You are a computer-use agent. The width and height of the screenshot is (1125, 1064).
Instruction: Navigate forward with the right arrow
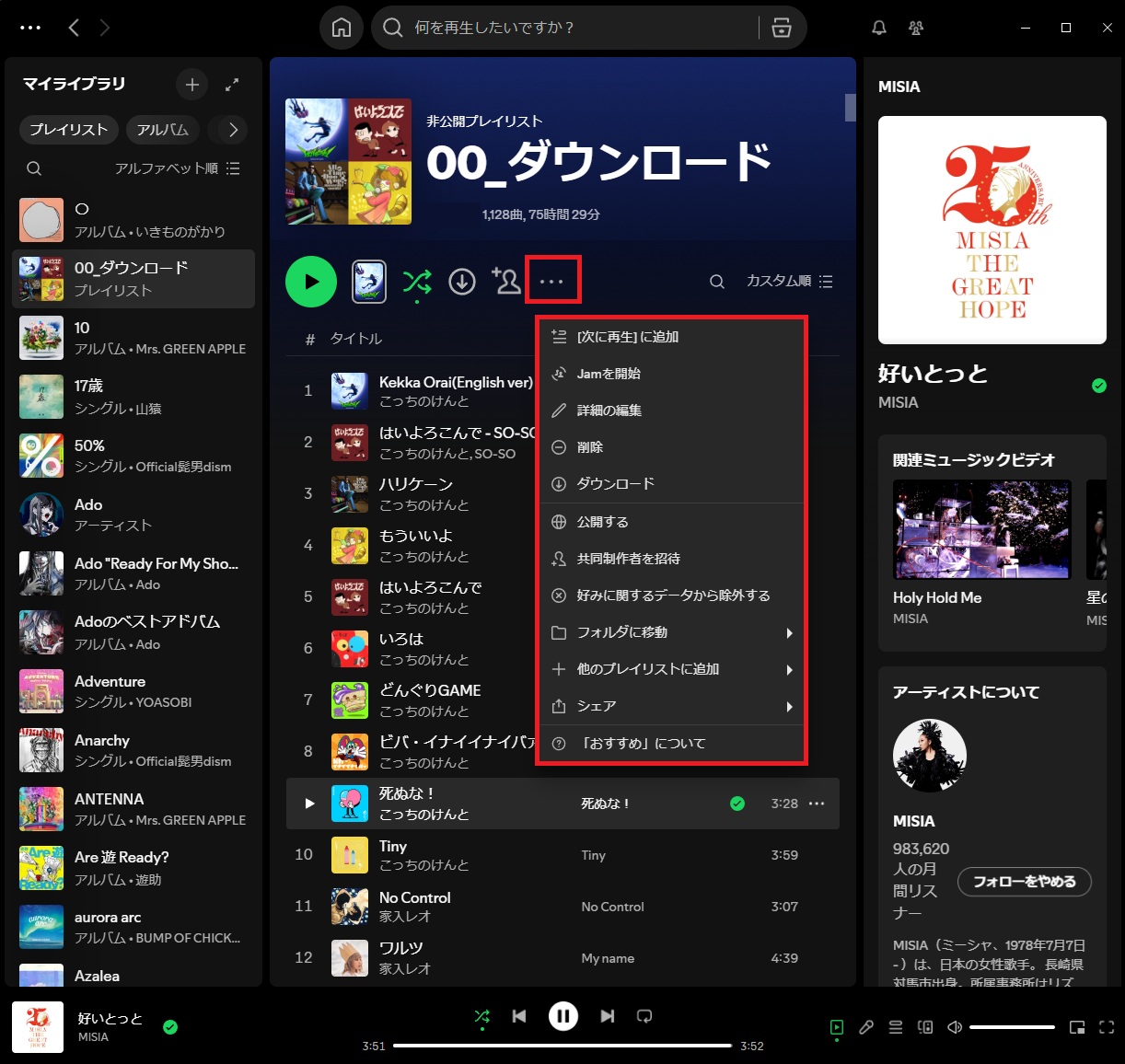point(105,28)
